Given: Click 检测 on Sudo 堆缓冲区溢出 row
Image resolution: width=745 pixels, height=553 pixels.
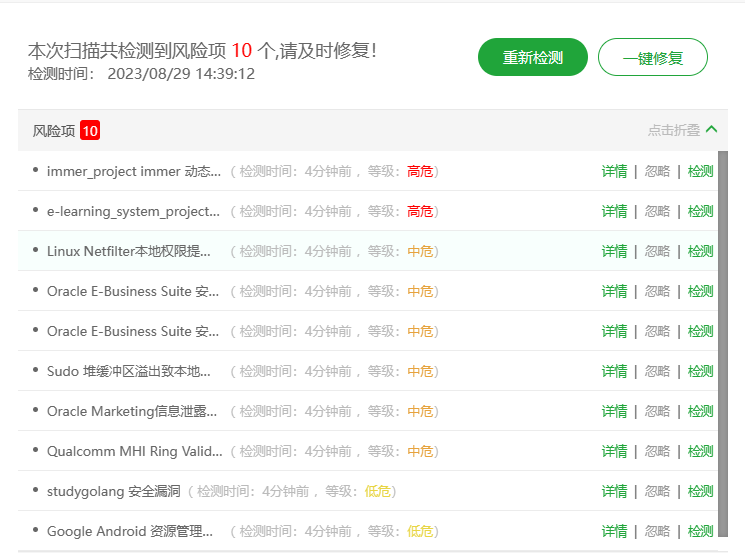Looking at the screenshot, I should [700, 371].
